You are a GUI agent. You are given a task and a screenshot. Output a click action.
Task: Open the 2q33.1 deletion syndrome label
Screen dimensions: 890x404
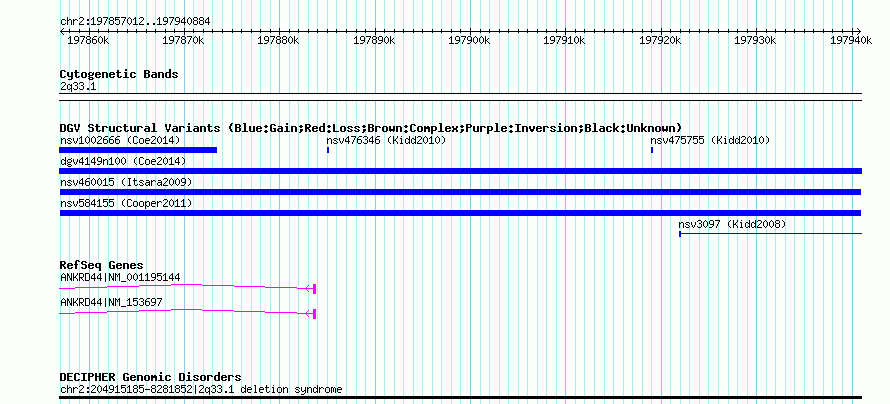coord(201,389)
